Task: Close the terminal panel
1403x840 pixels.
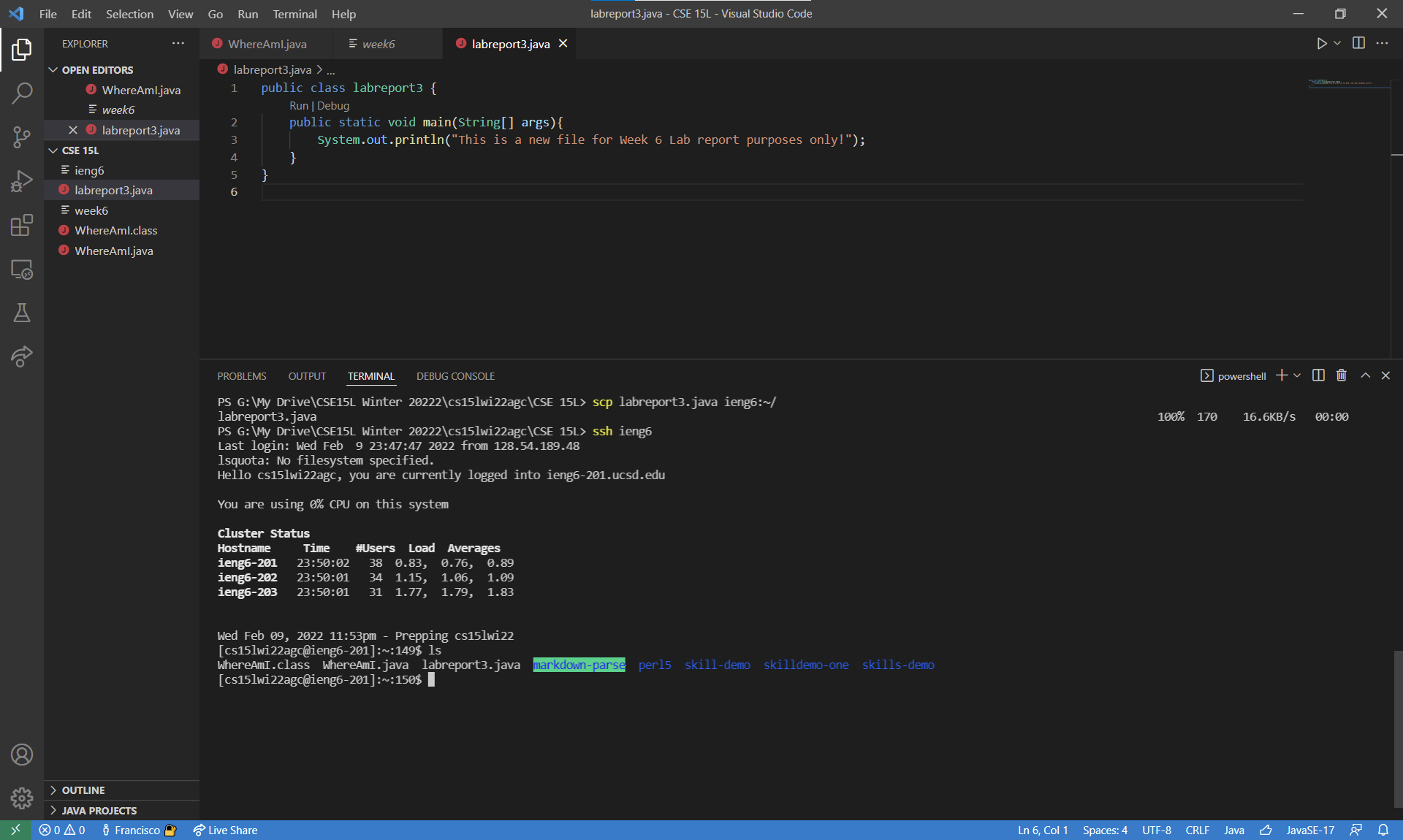Action: (1385, 375)
